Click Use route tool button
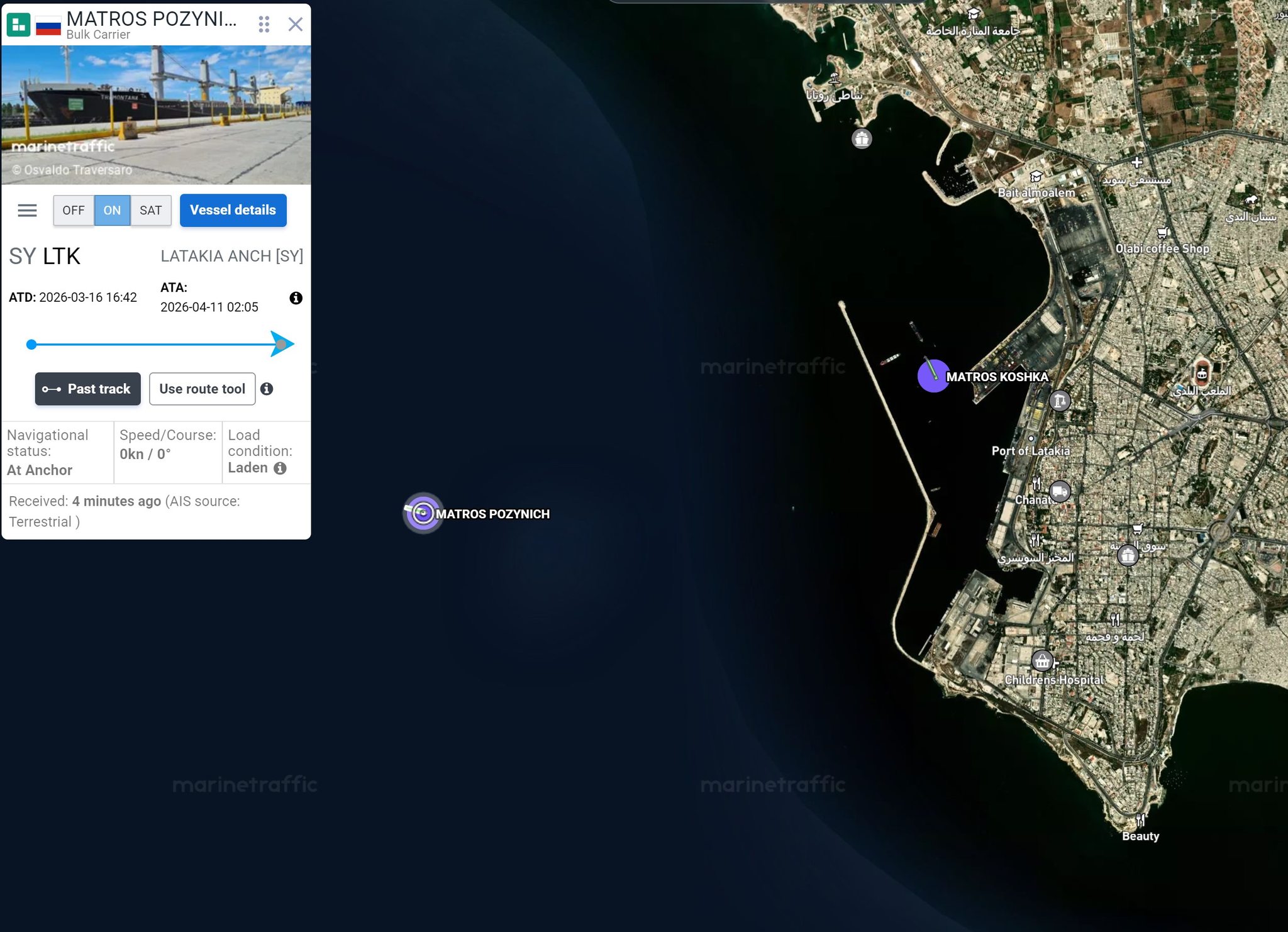The width and height of the screenshot is (1288, 932). [x=202, y=389]
